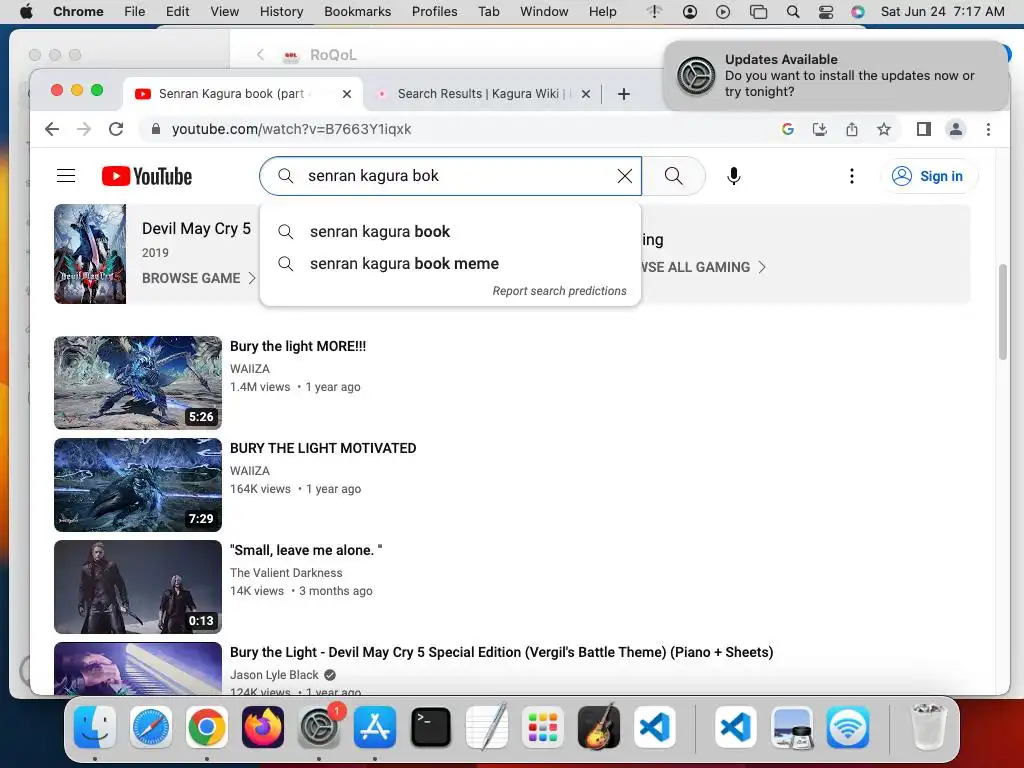
Task: Open the BURY THE LIGHT MOTIVATED title
Action: pyautogui.click(x=323, y=448)
